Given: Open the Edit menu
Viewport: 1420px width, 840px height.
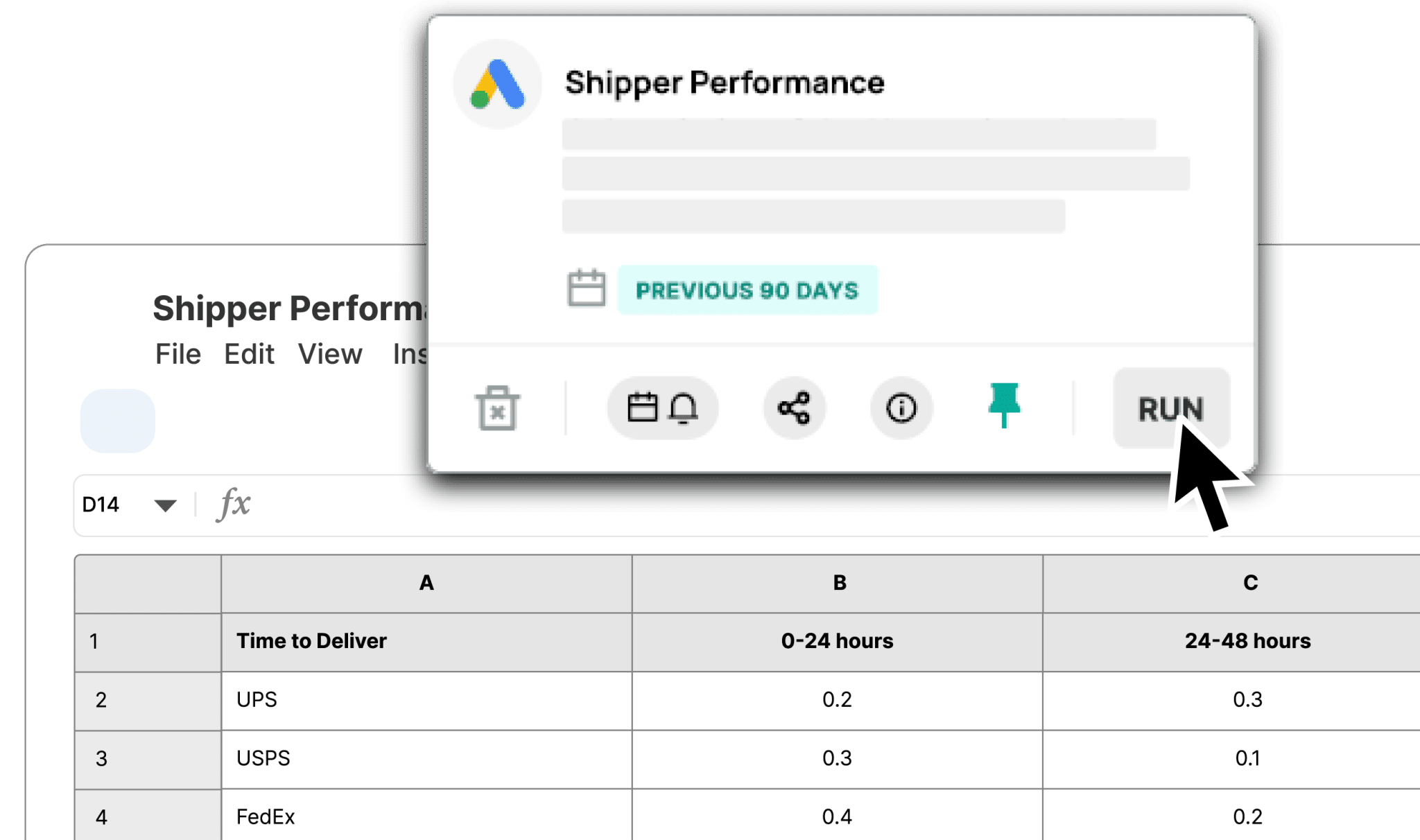Looking at the screenshot, I should pyautogui.click(x=249, y=354).
